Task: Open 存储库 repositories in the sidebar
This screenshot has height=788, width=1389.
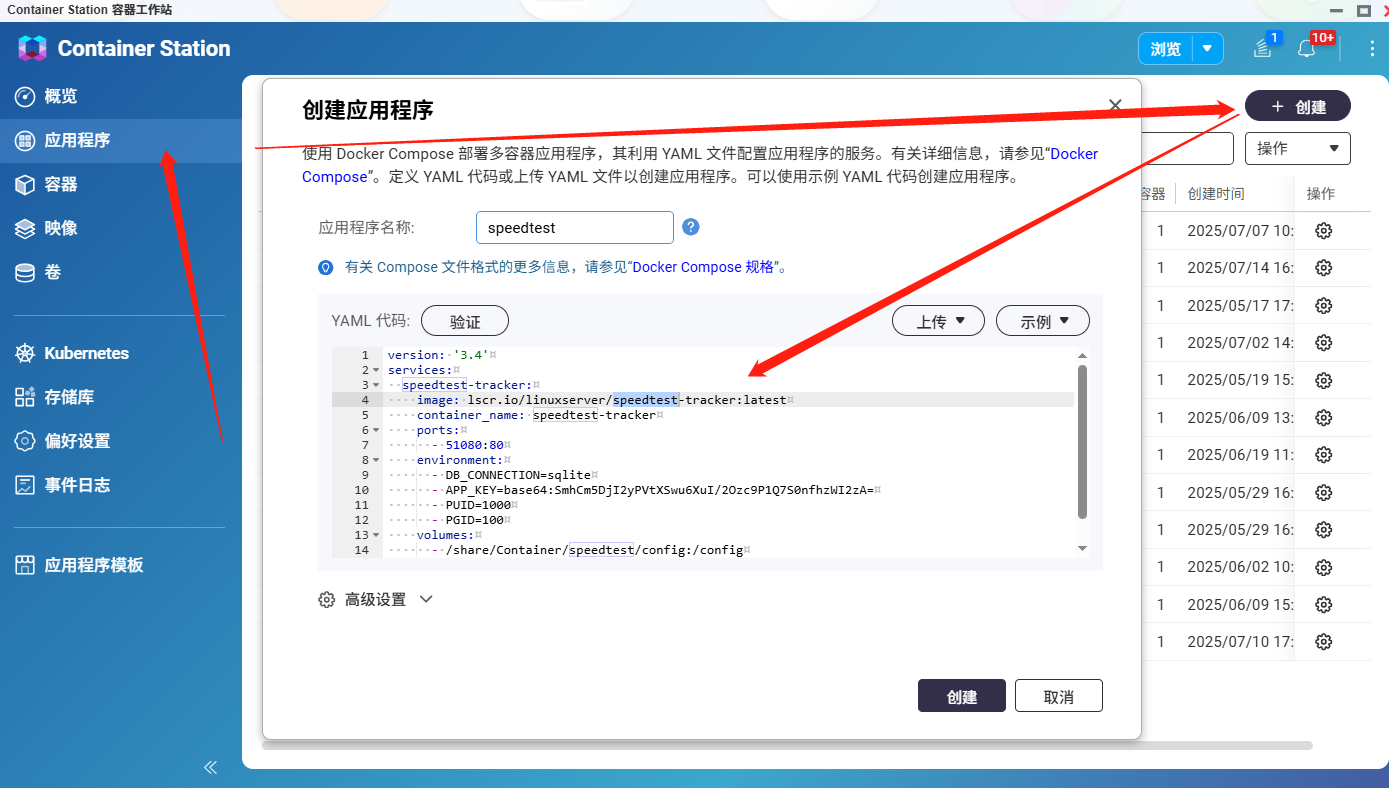Action: (69, 397)
